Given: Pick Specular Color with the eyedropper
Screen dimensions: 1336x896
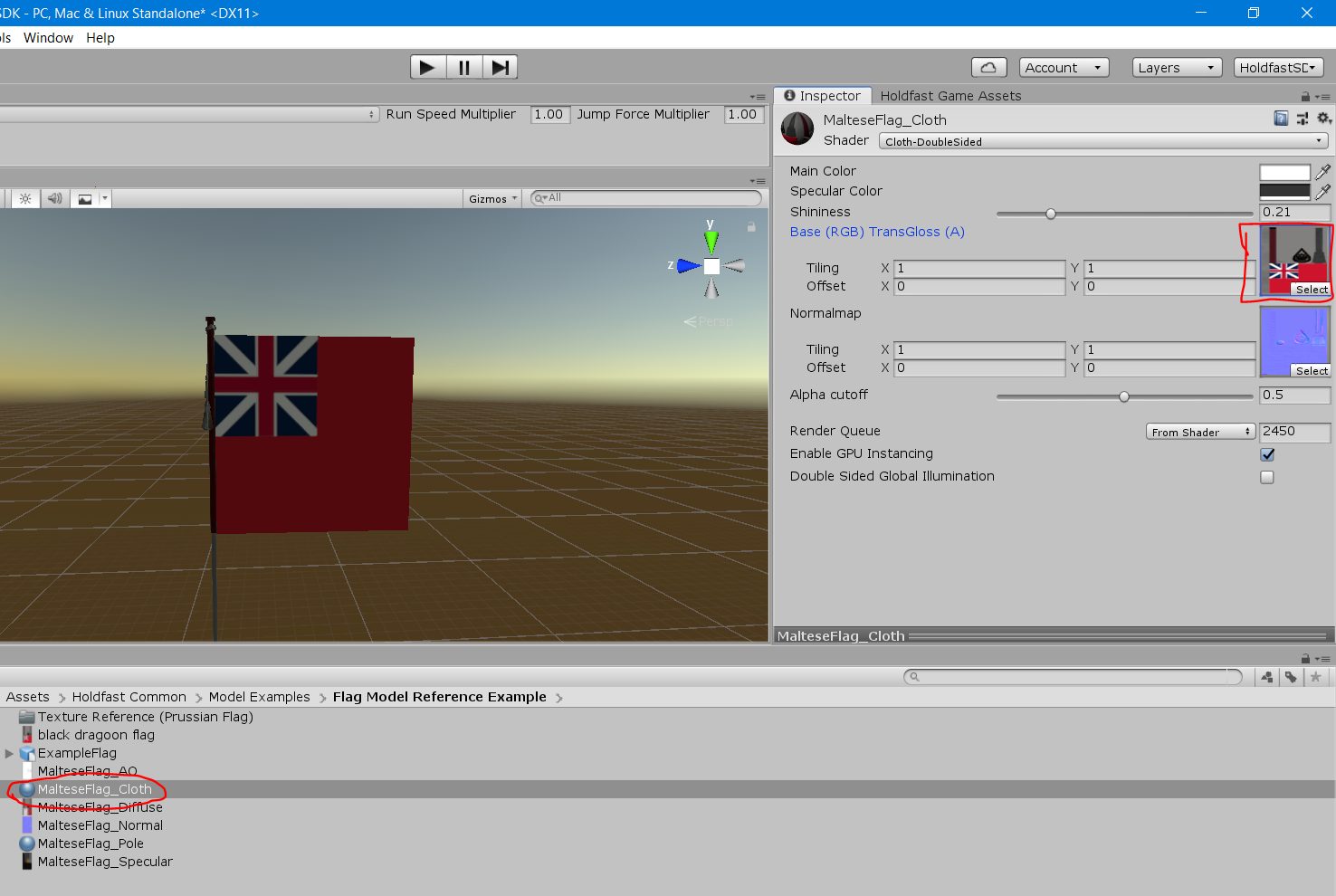Looking at the screenshot, I should 1322,191.
